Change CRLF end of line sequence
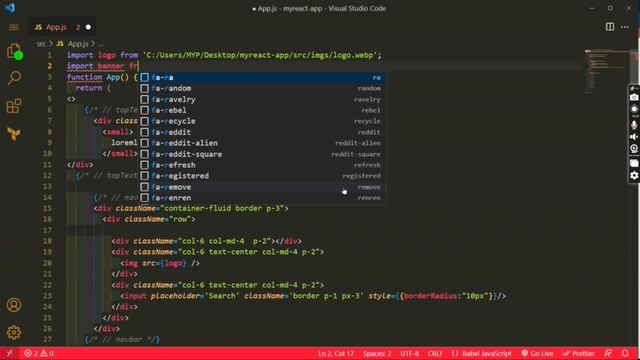Image resolution: width=640 pixels, height=360 pixels. coord(435,353)
